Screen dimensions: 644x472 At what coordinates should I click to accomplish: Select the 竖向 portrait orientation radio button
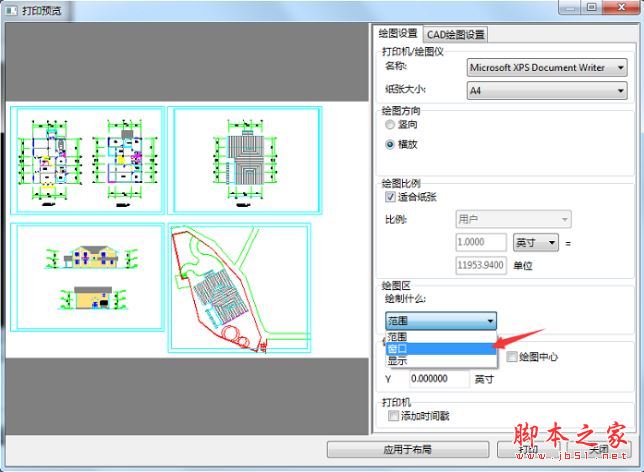pyautogui.click(x=390, y=124)
